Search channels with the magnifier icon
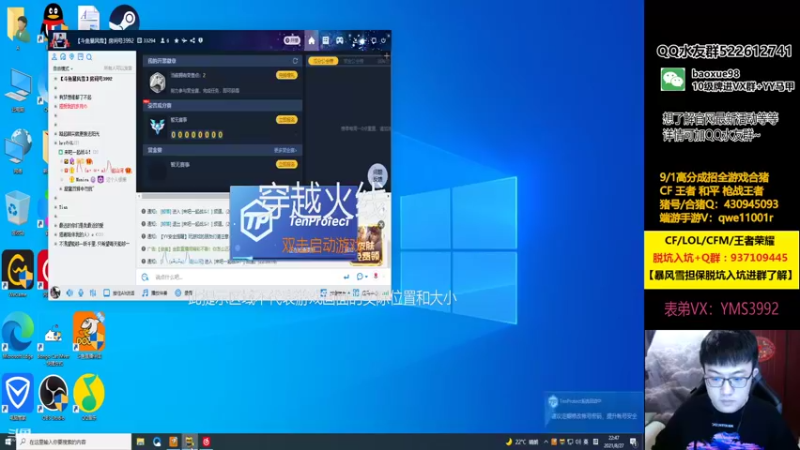This screenshot has width=800, height=450. [x=89, y=57]
